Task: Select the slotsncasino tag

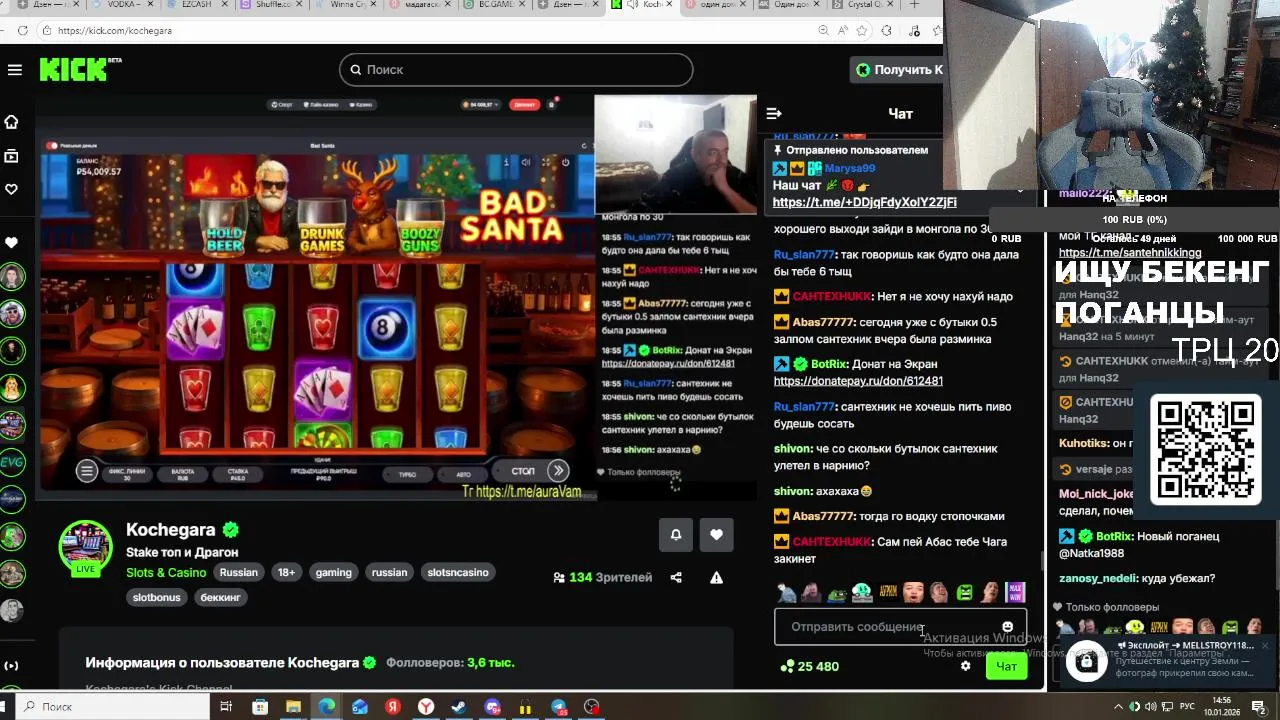Action: pyautogui.click(x=458, y=572)
